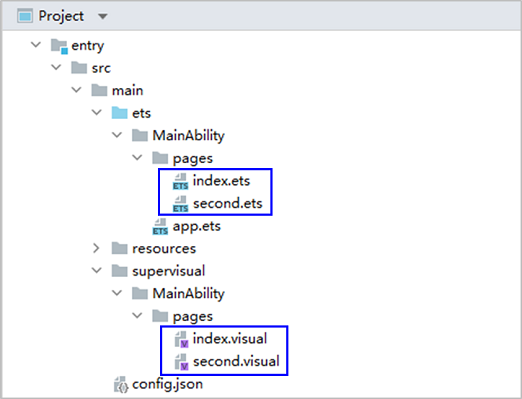Viewport: 522px width, 399px height.
Task: Collapse the ets folder chevron
Action: tap(97, 113)
